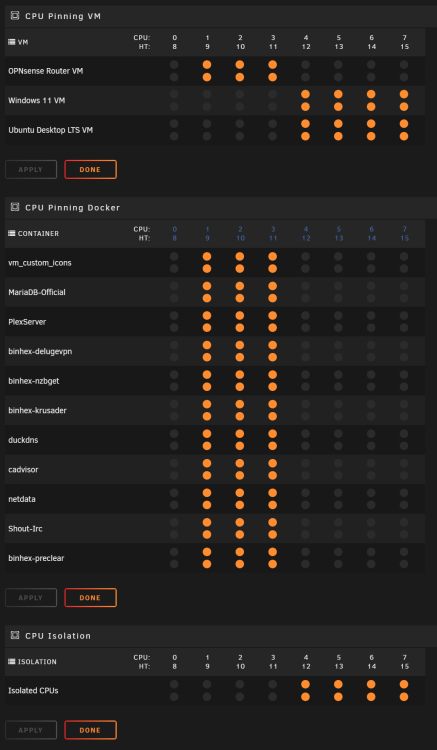The width and height of the screenshot is (437, 750).
Task: Select the cadvisor container name
Action: click(23, 470)
